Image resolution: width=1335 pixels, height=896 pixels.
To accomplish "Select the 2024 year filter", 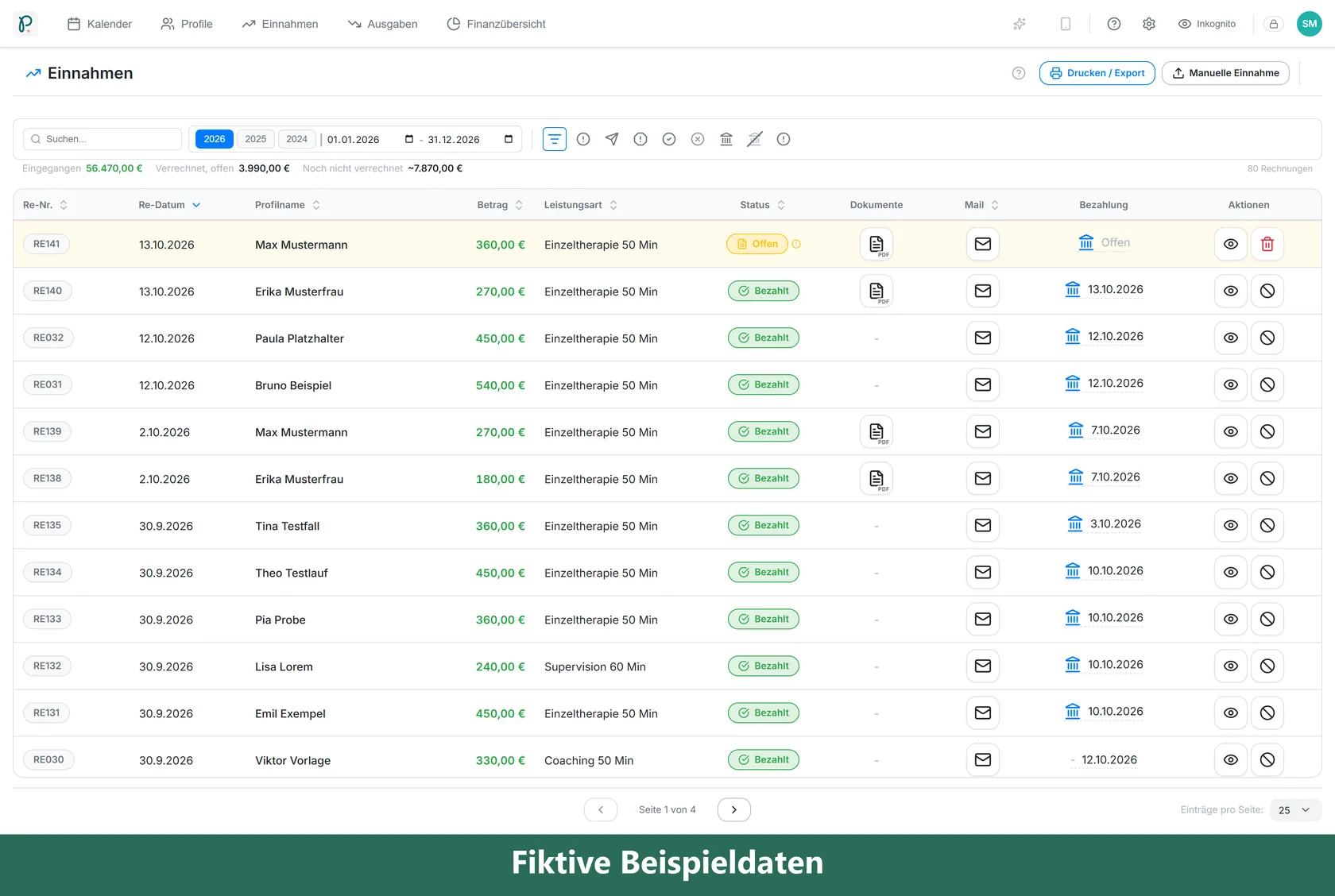I will point(297,139).
